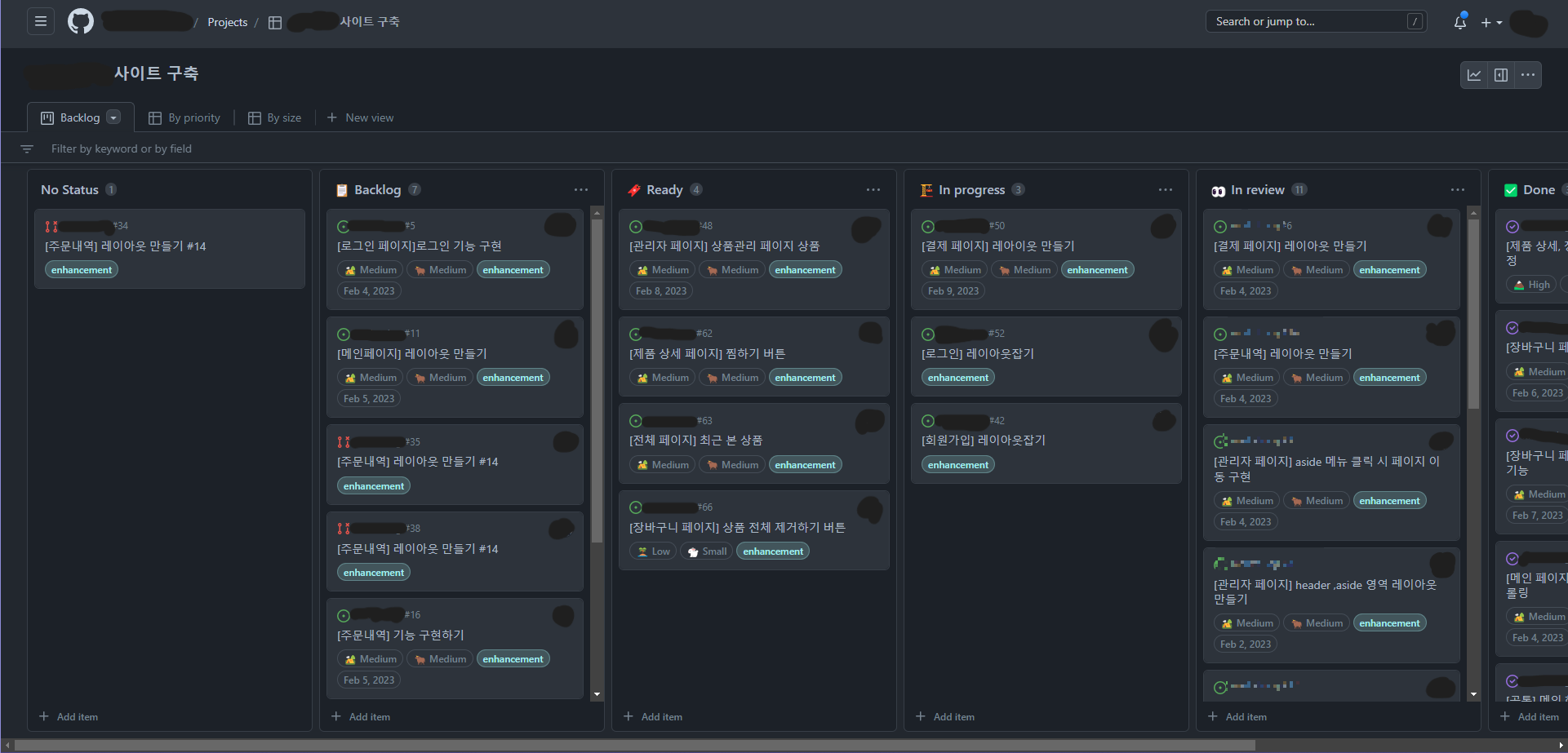The height and width of the screenshot is (753, 1568).
Task: Click assignee avatar on card #62
Action: click(x=870, y=332)
